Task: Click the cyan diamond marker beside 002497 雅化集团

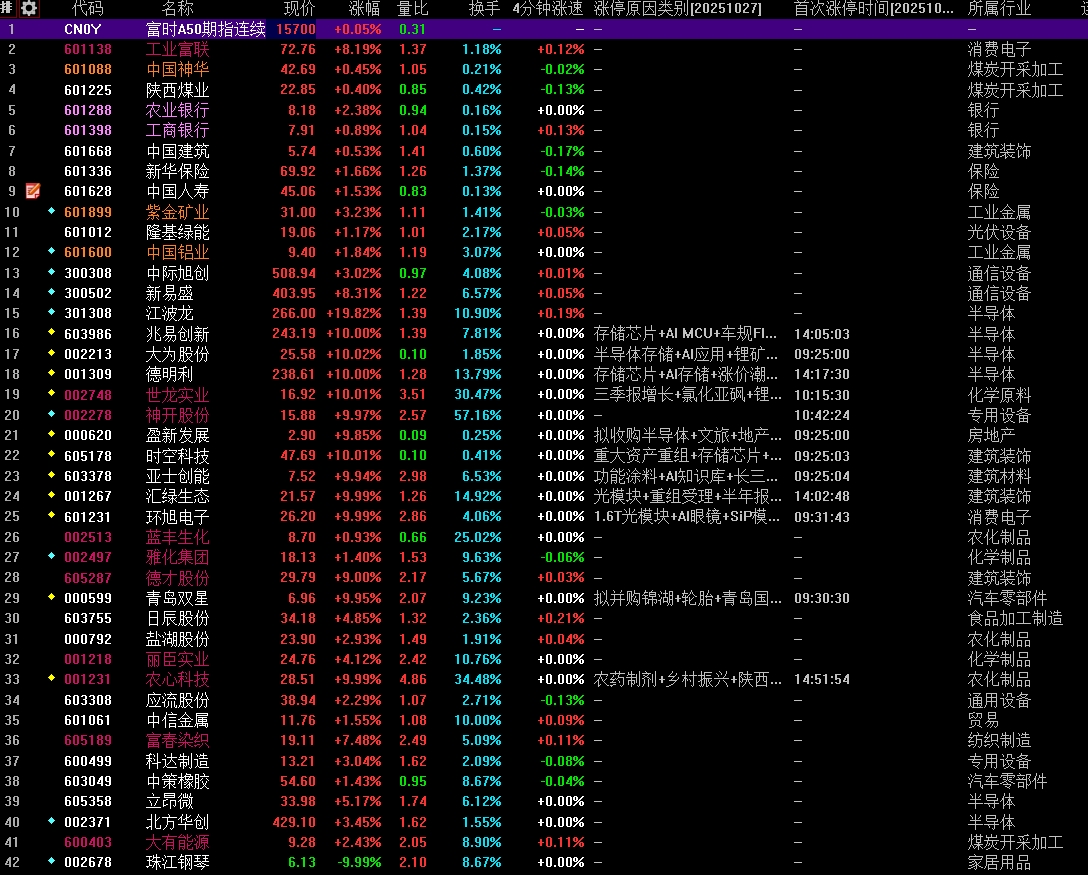Action: tap(51, 556)
